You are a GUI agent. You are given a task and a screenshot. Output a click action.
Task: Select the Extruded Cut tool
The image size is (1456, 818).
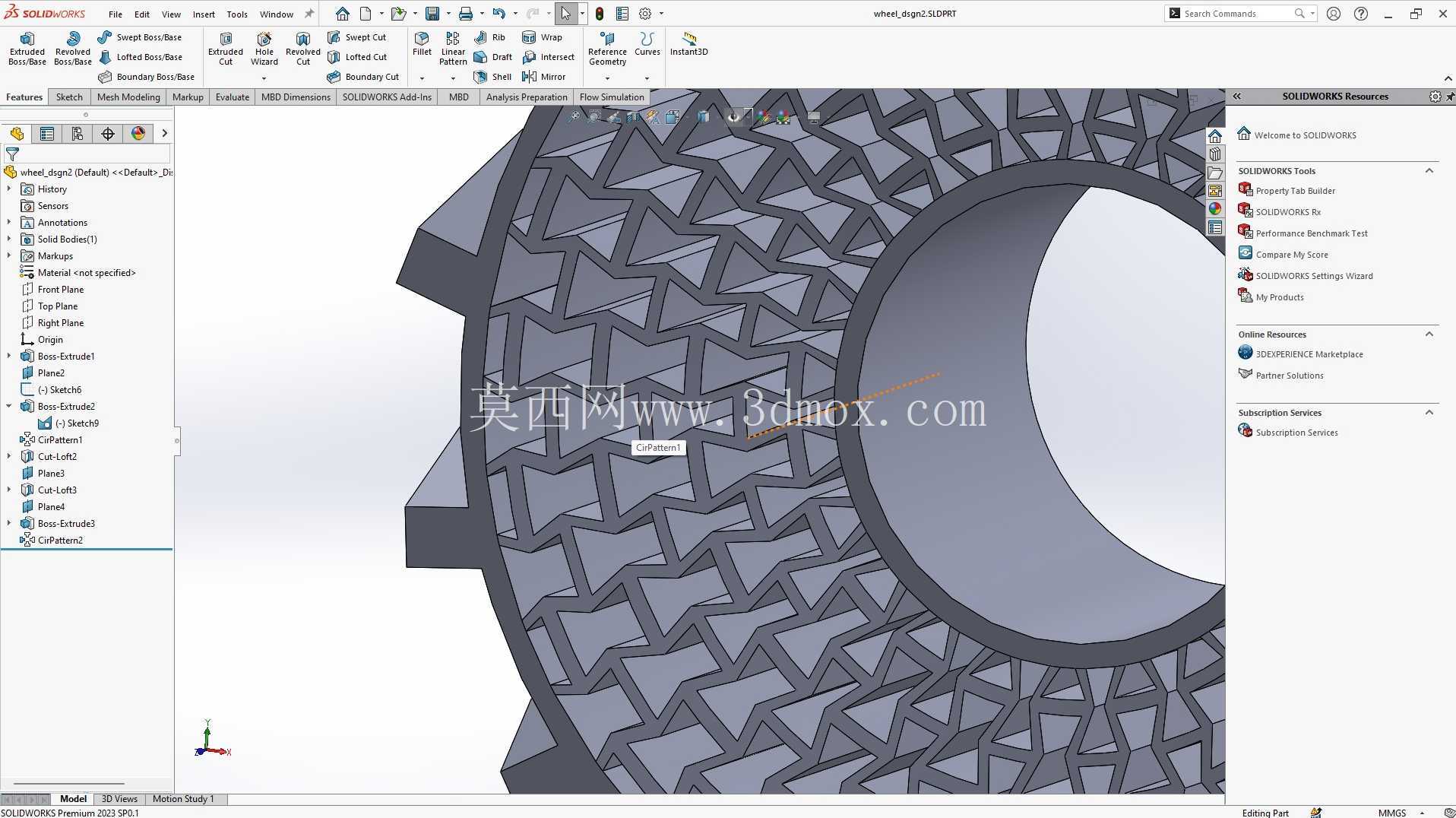pyautogui.click(x=226, y=49)
